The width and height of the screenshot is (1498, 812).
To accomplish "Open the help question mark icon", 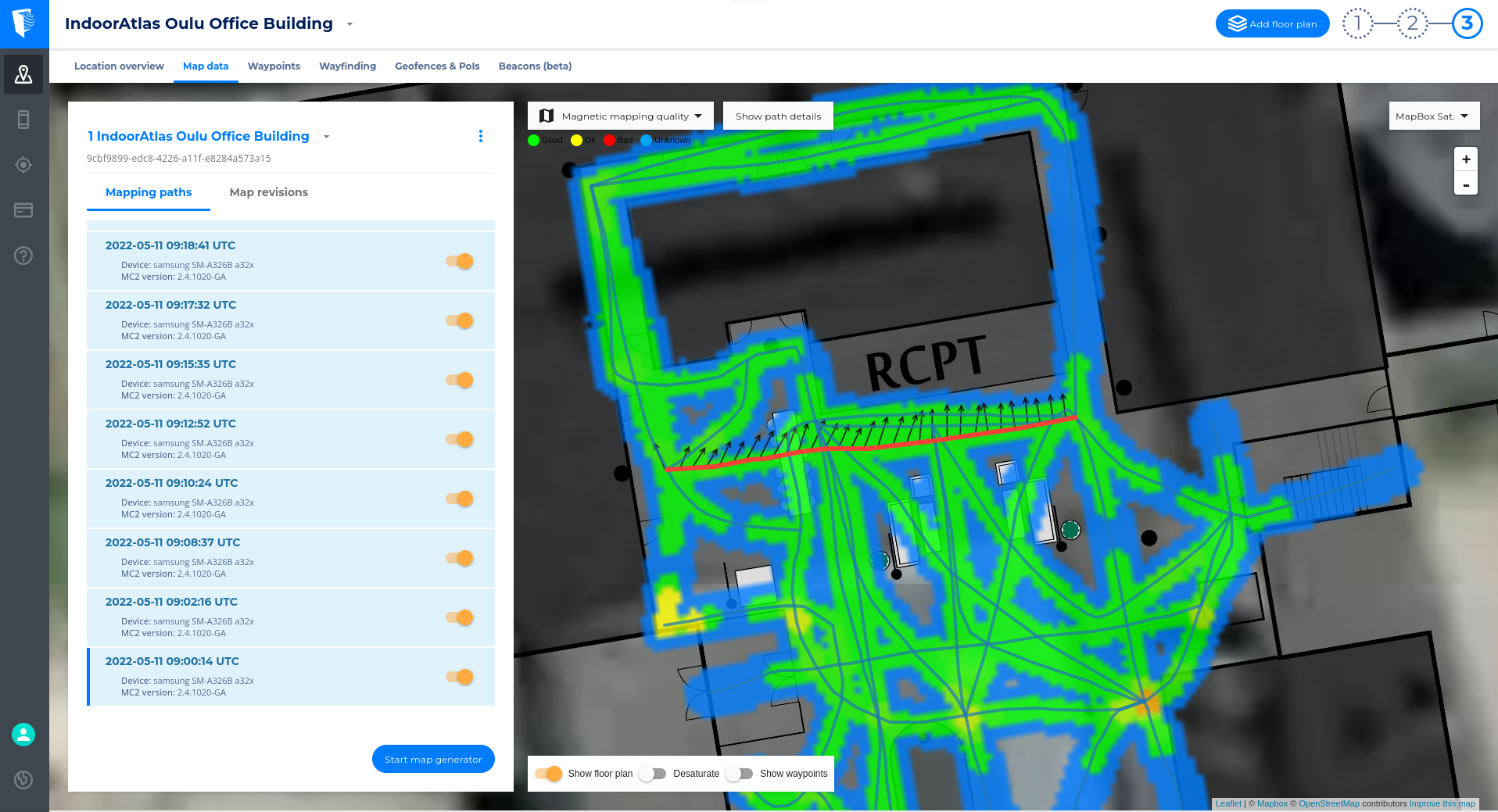I will 23,256.
